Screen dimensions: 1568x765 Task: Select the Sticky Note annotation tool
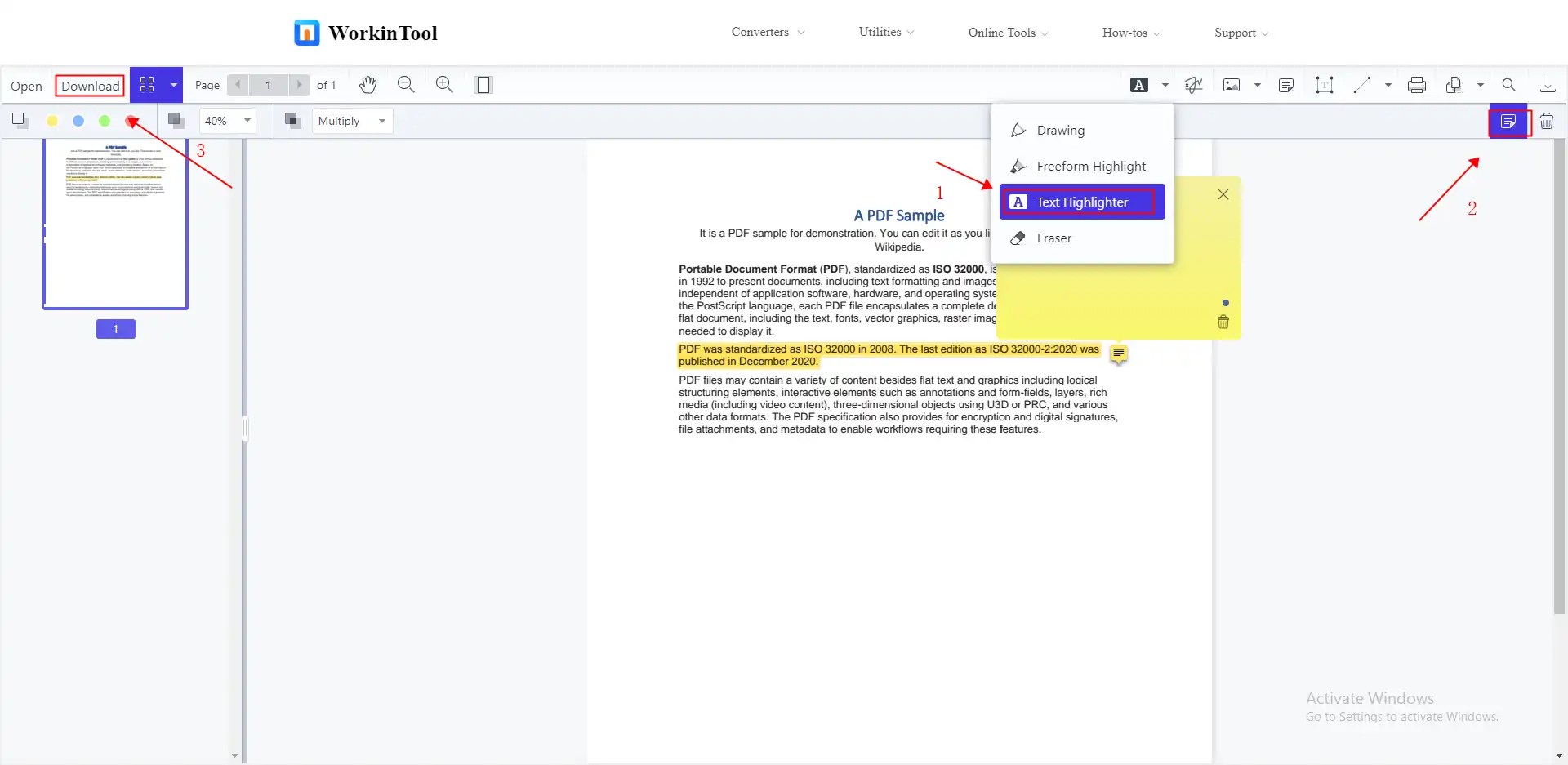(x=1286, y=84)
